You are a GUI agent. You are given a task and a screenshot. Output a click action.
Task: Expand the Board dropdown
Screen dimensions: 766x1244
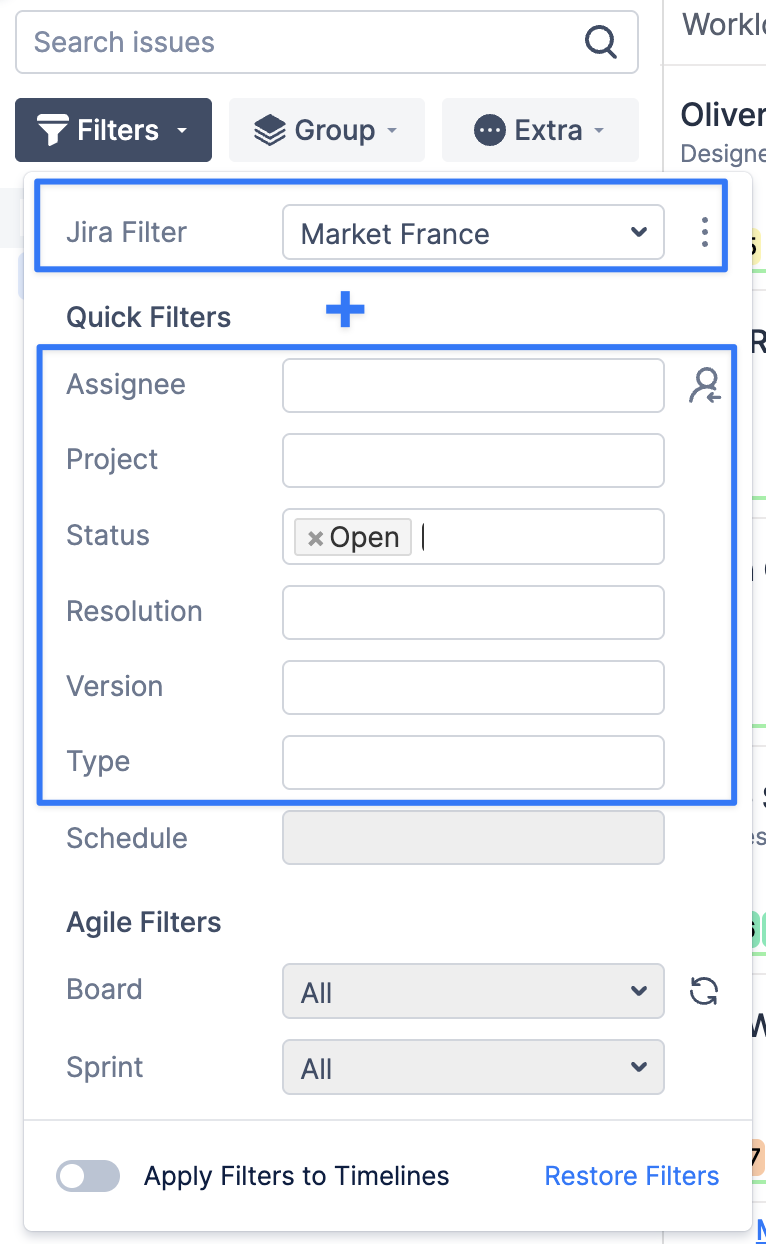(x=473, y=991)
